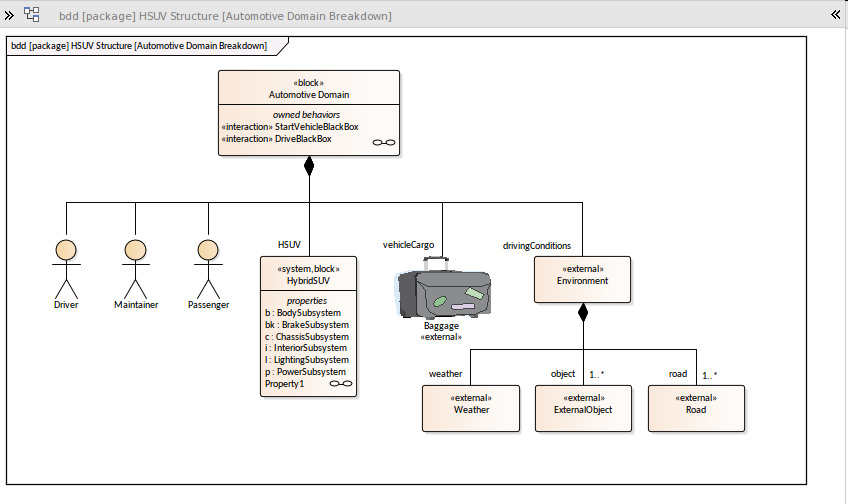Expand the left panel with double chevron

tap(9, 15)
